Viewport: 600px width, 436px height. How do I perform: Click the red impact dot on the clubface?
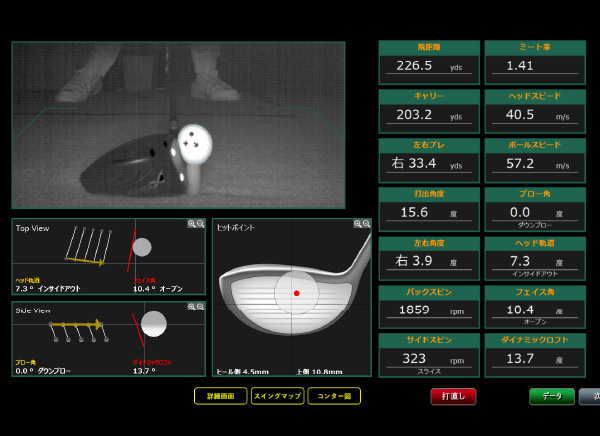click(296, 293)
